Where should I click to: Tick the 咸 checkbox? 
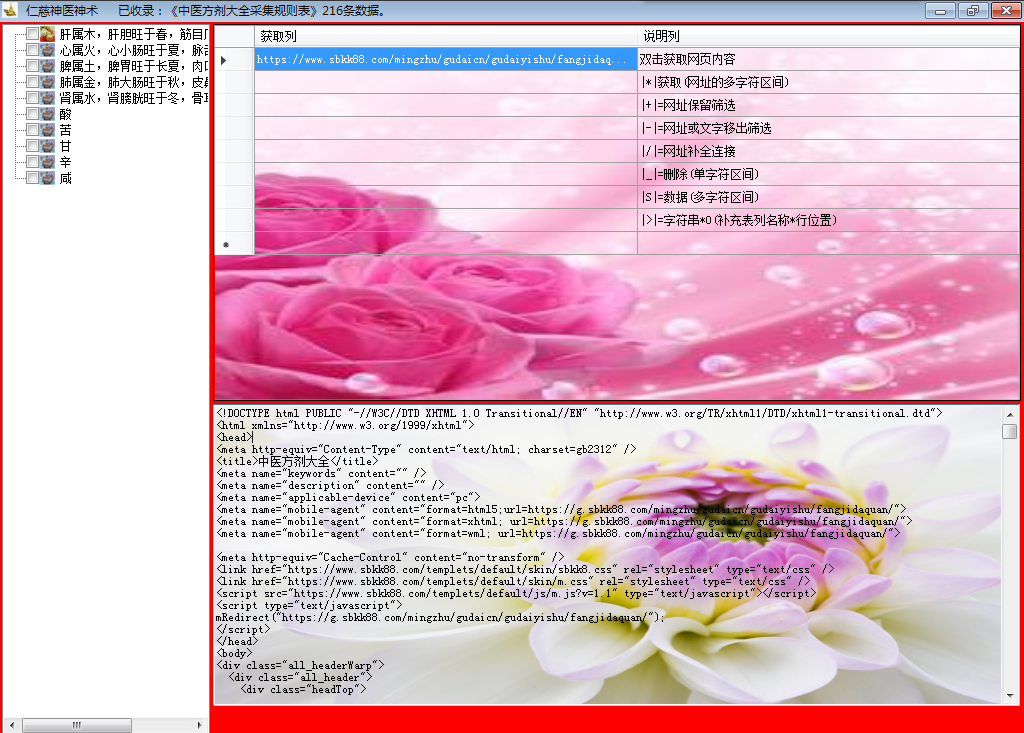(32, 178)
